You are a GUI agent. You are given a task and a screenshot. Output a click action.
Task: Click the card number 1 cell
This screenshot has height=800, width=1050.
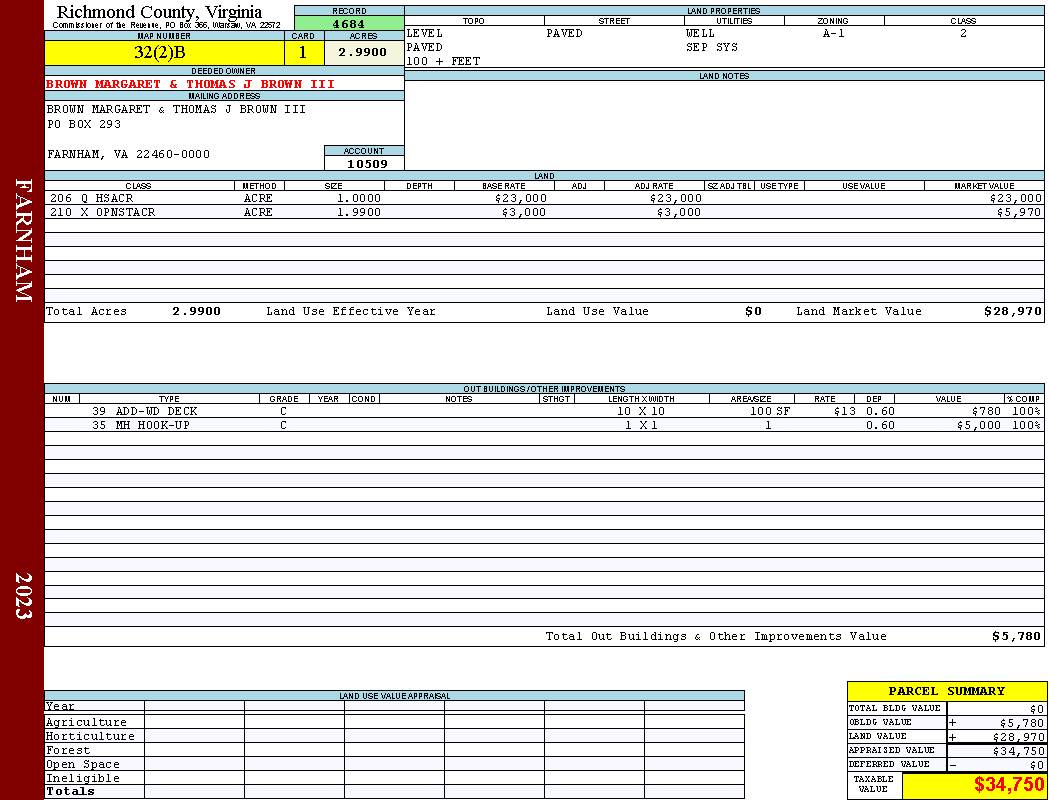pyautogui.click(x=303, y=52)
